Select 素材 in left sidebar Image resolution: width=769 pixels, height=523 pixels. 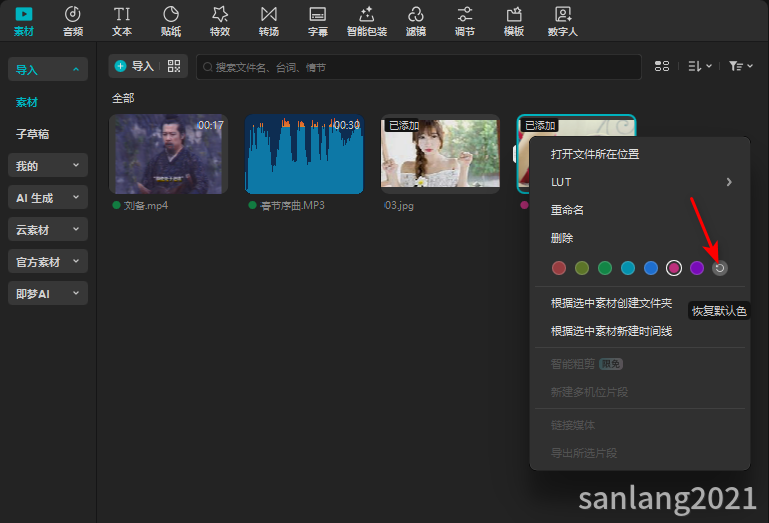pos(27,102)
